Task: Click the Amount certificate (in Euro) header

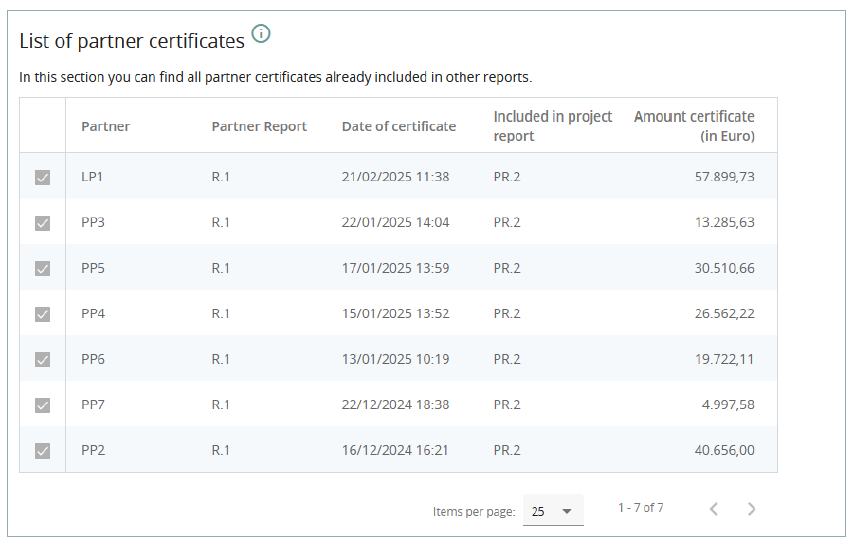Action: 694,126
